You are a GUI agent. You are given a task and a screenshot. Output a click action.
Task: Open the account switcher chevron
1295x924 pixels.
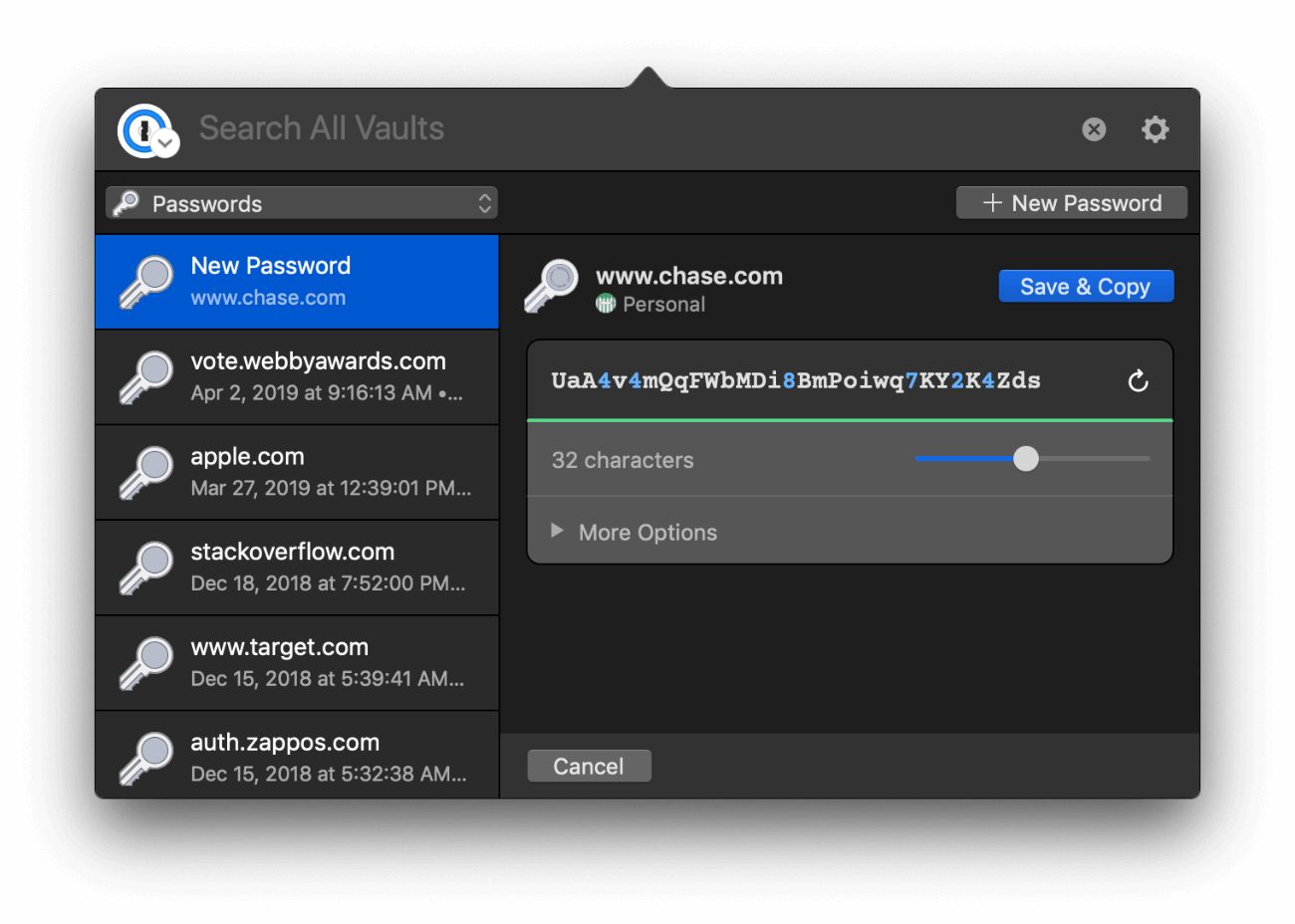pos(165,144)
